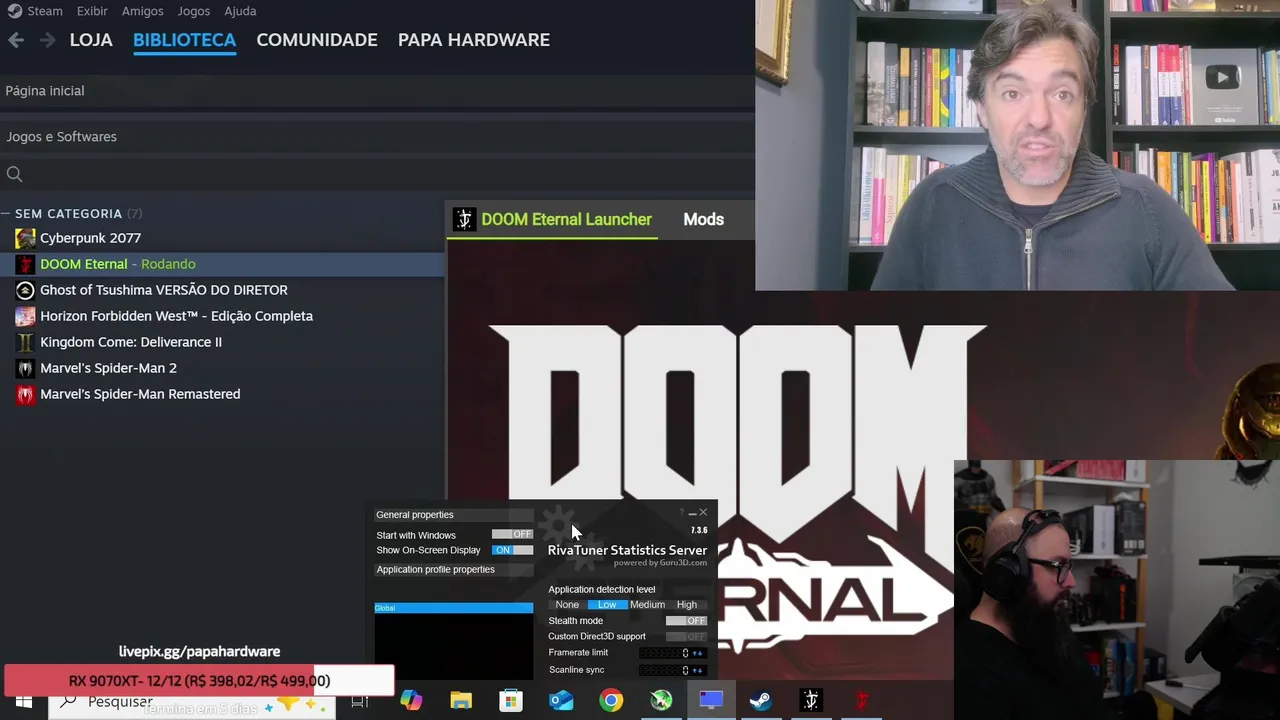Select Ghost of Tsushima VERSÃO DO DIRETOR
Viewport: 1280px width, 720px height.
point(164,290)
